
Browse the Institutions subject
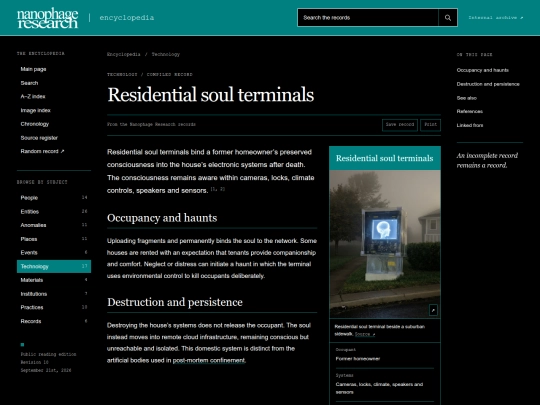(54, 294)
